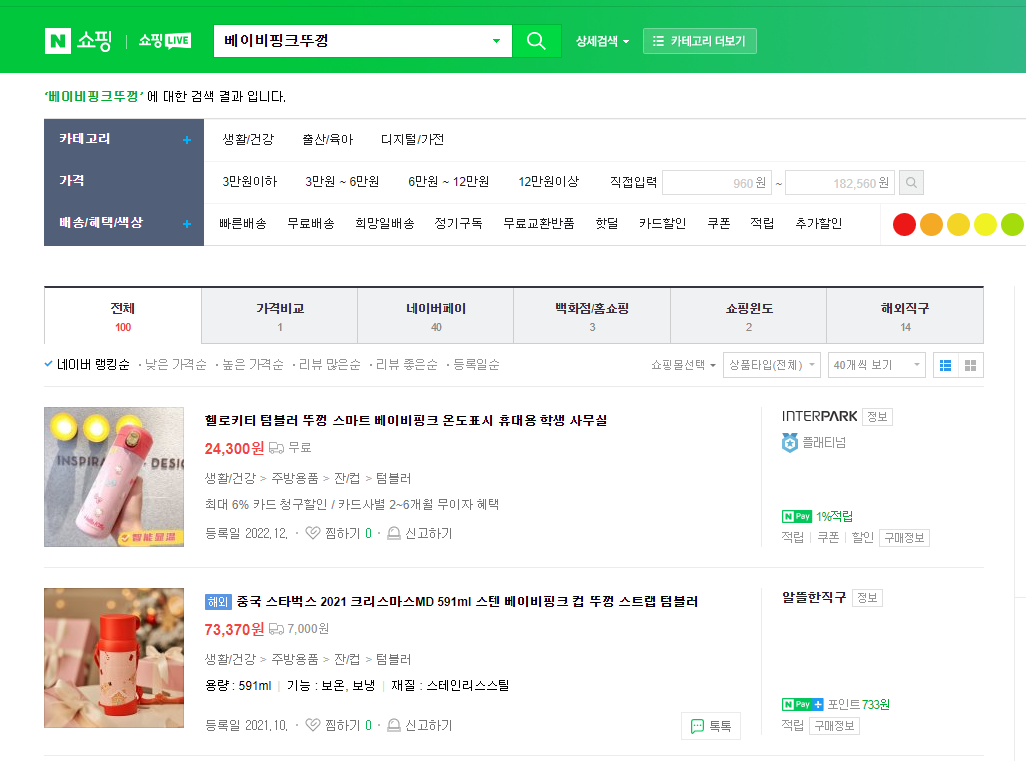The height and width of the screenshot is (761, 1026).
Task: Sort by 등록일순
Action: 476,364
